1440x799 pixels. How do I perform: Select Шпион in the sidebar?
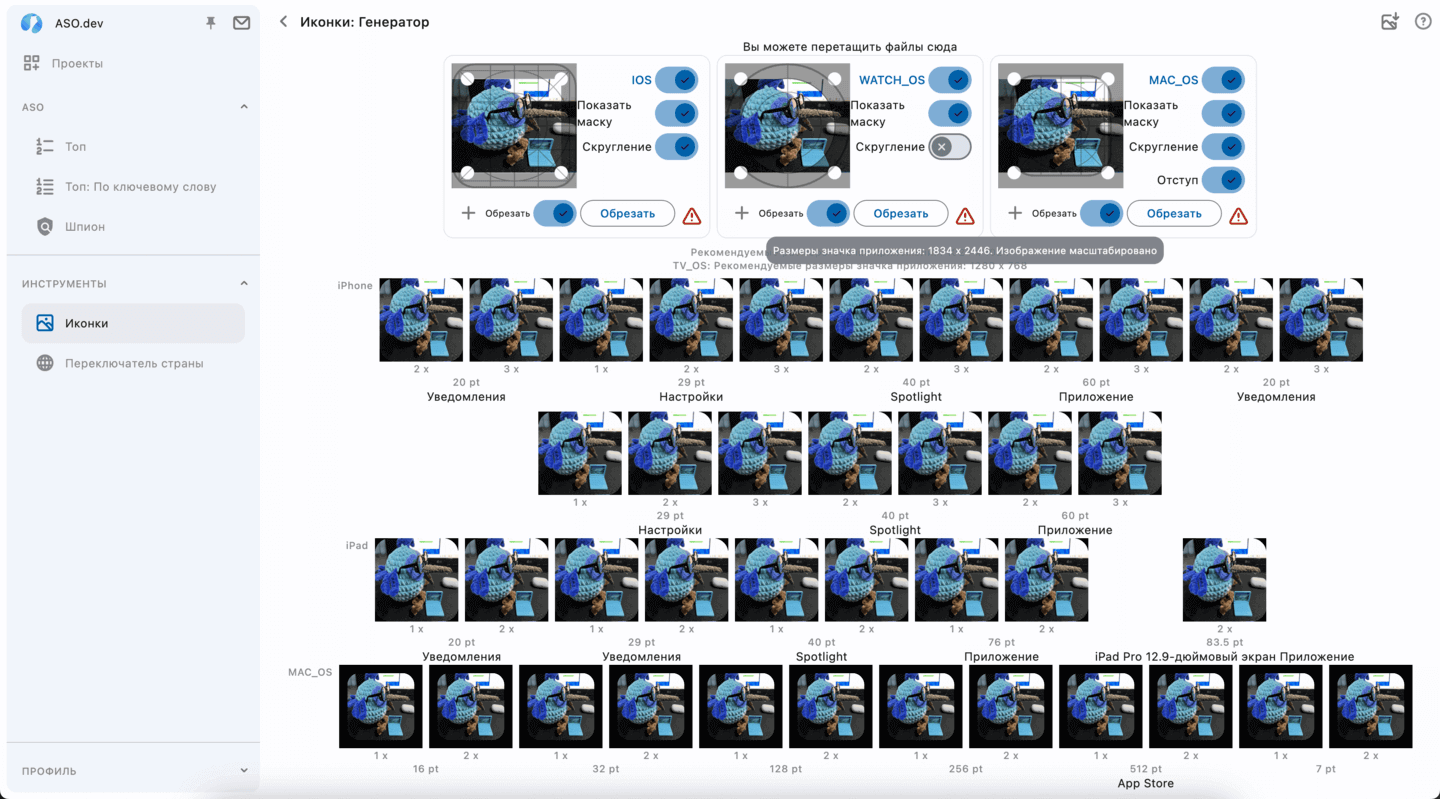click(84, 227)
